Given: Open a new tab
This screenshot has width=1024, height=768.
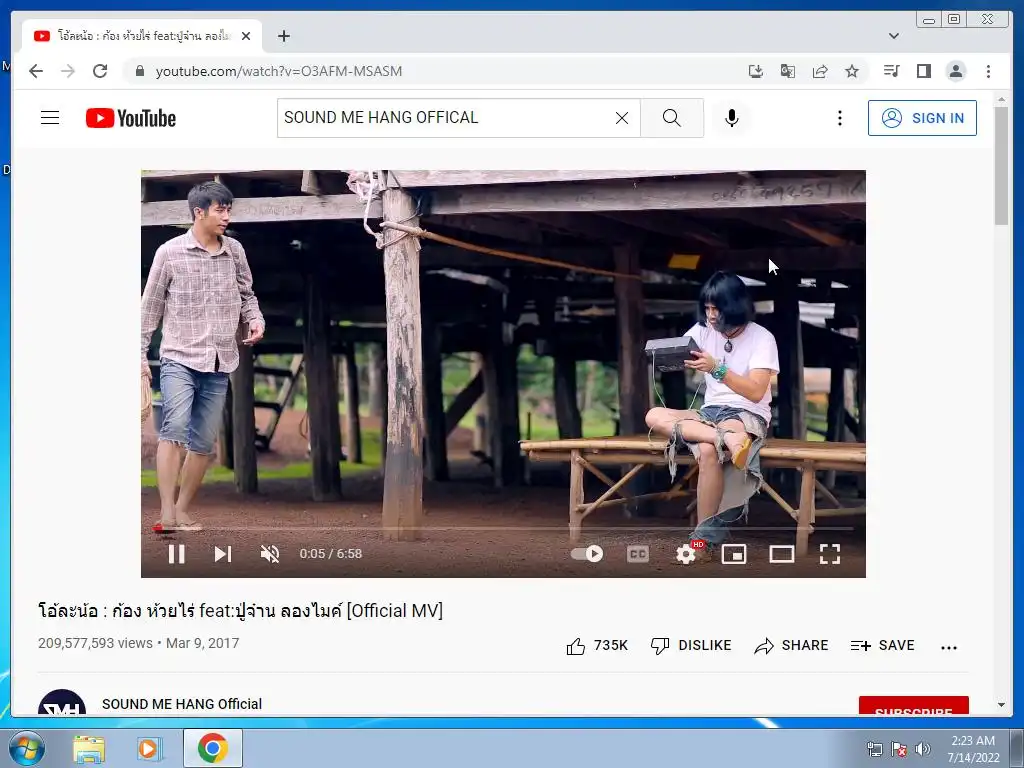Looking at the screenshot, I should point(283,36).
